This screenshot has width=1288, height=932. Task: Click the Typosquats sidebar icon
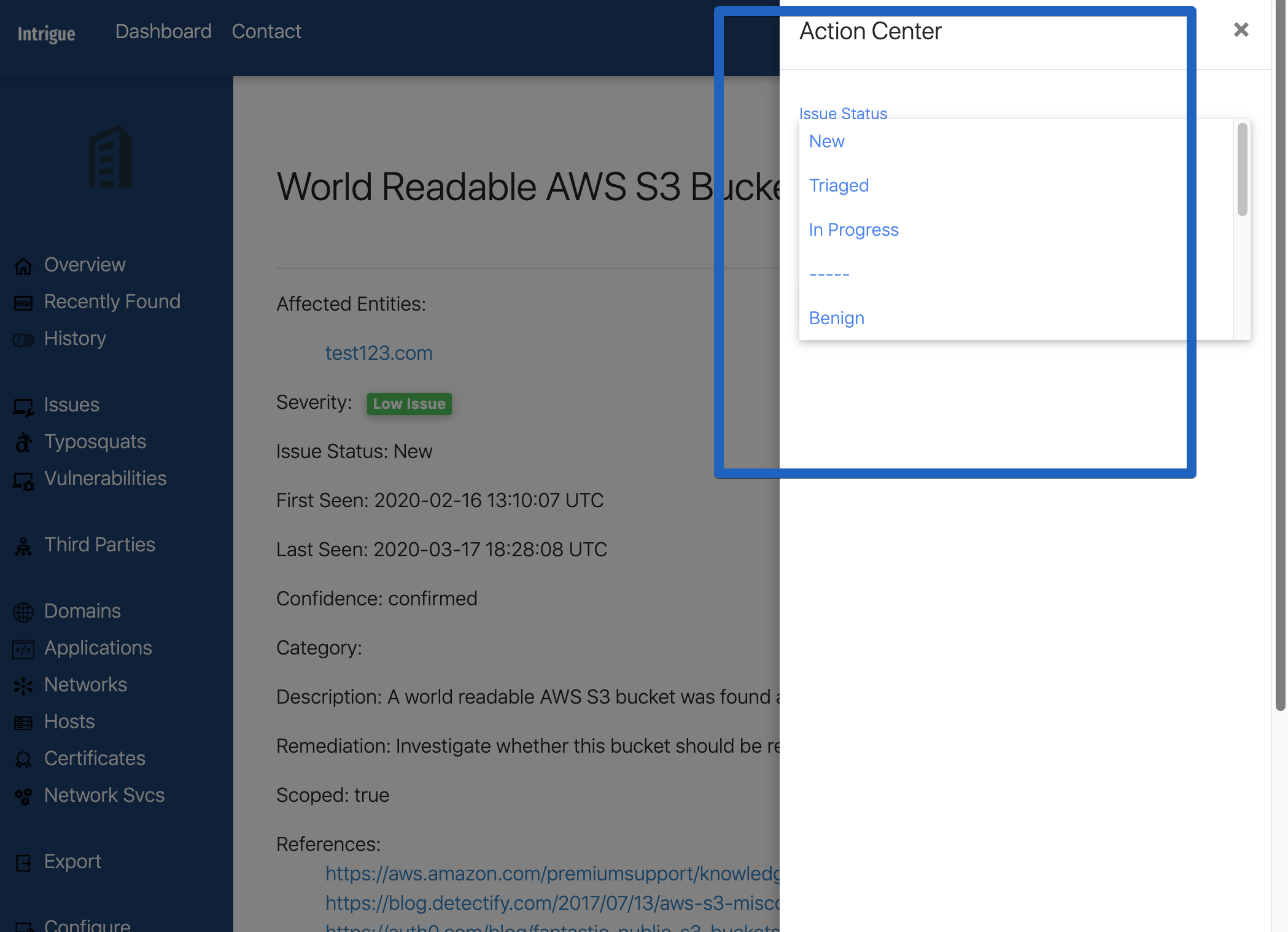(23, 442)
